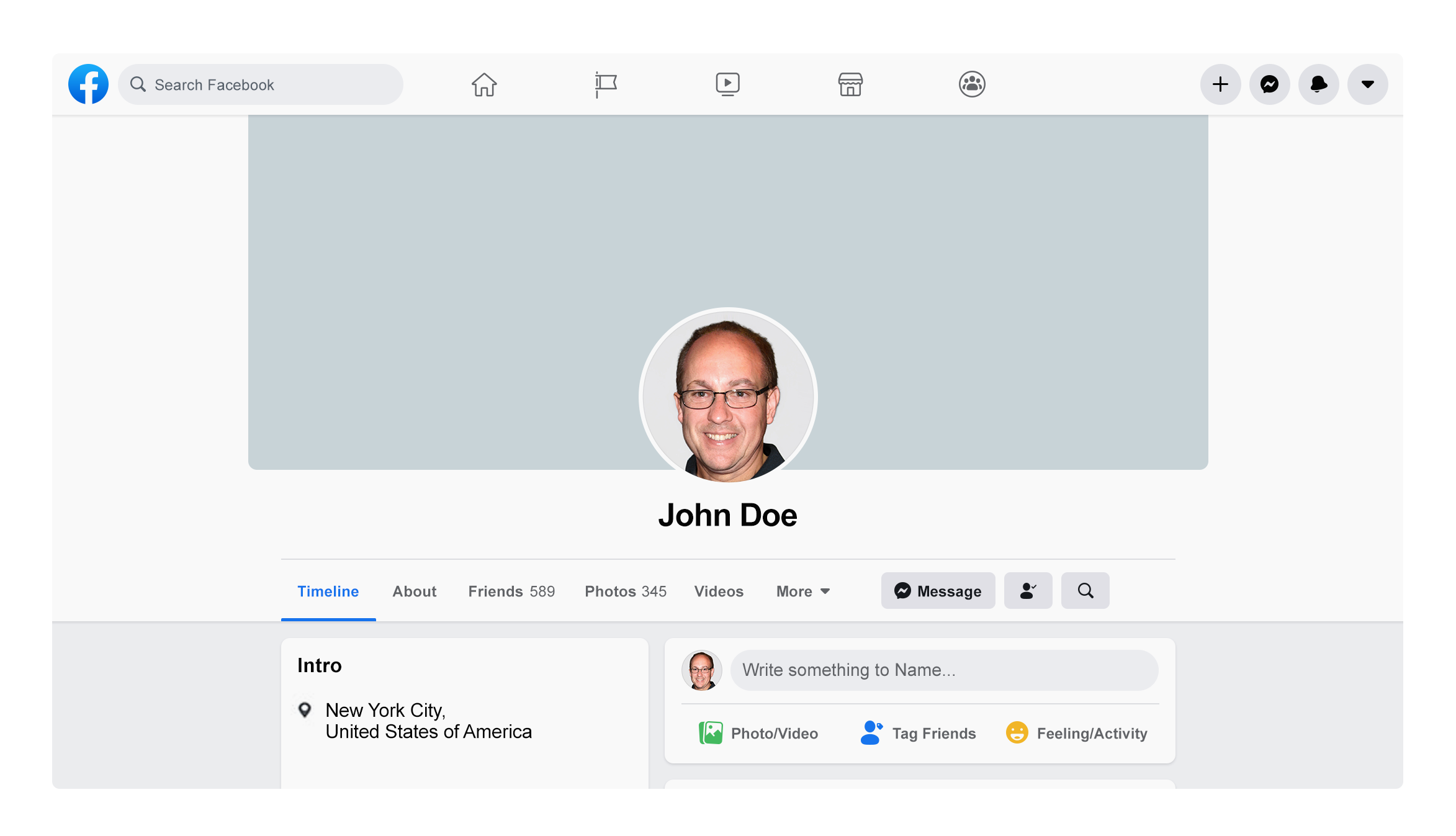This screenshot has width=1456, height=836.
Task: Open the Marketplace store icon
Action: 850,84
